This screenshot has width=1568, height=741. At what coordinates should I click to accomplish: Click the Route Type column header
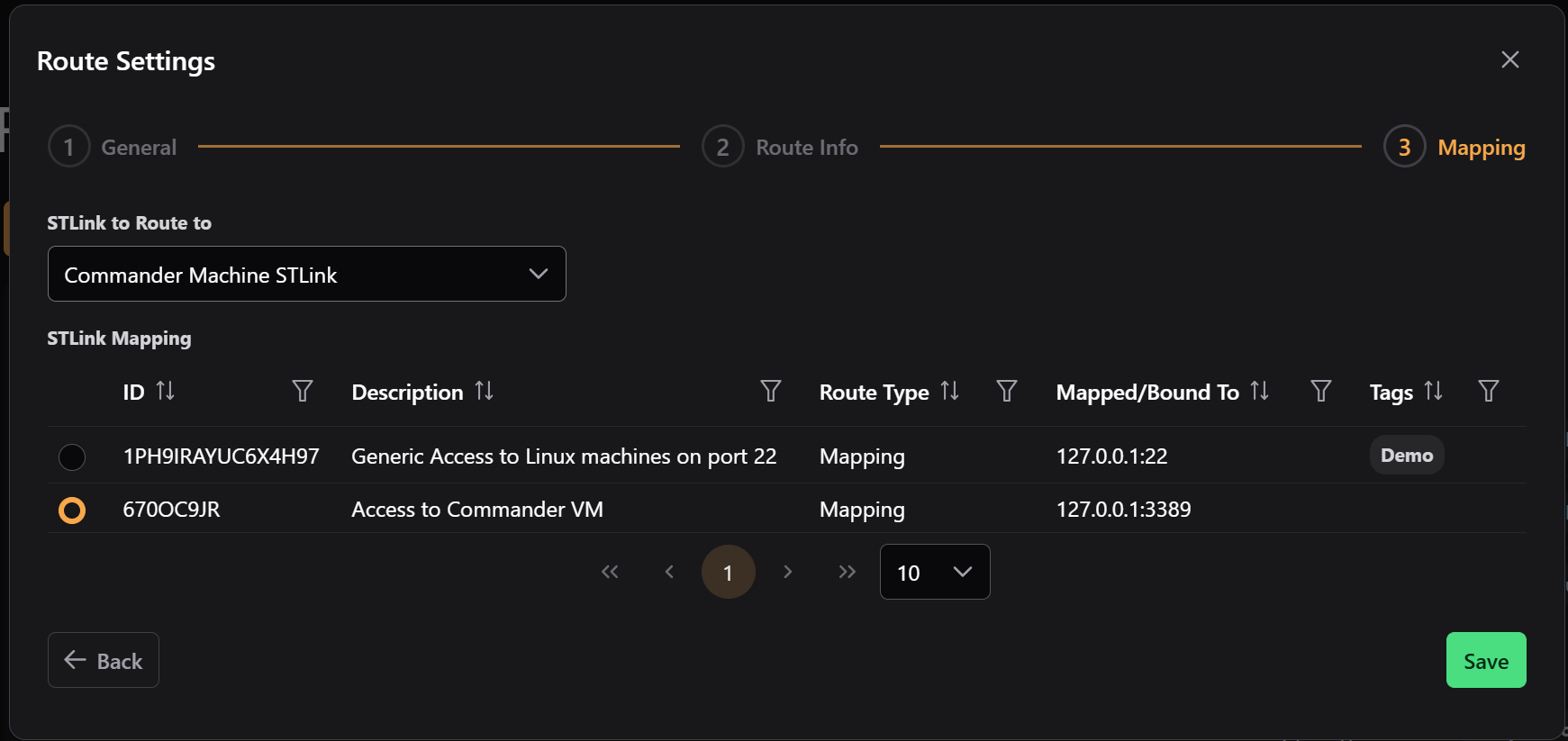click(874, 393)
